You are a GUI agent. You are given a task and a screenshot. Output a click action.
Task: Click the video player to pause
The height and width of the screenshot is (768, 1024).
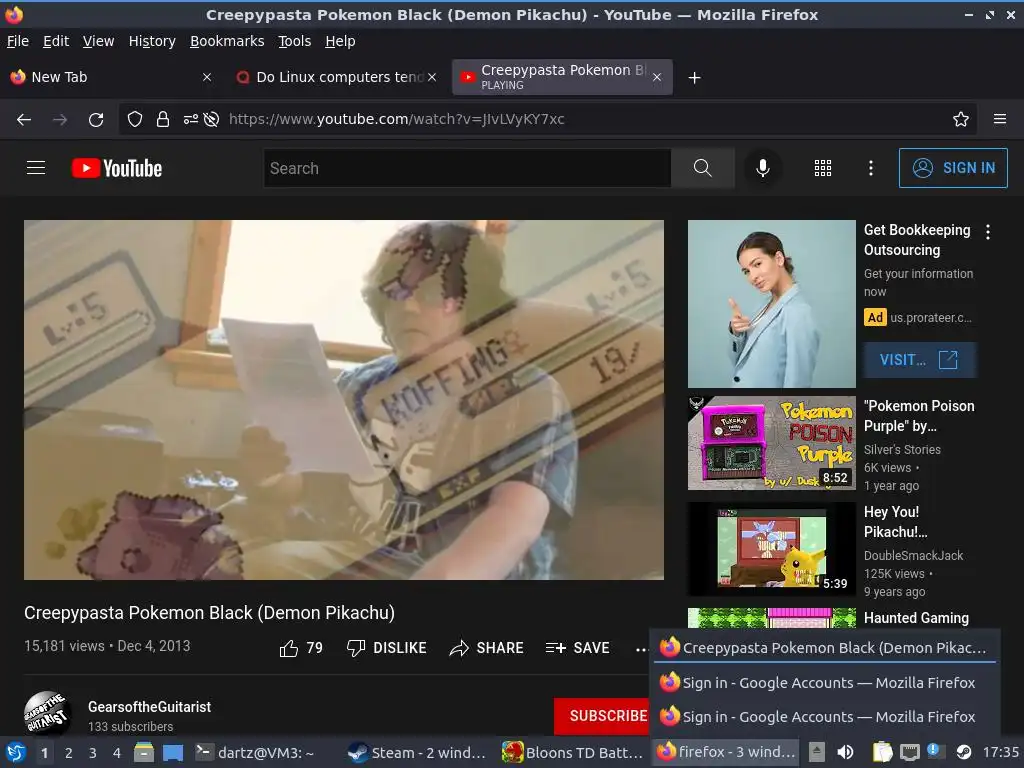coord(344,400)
